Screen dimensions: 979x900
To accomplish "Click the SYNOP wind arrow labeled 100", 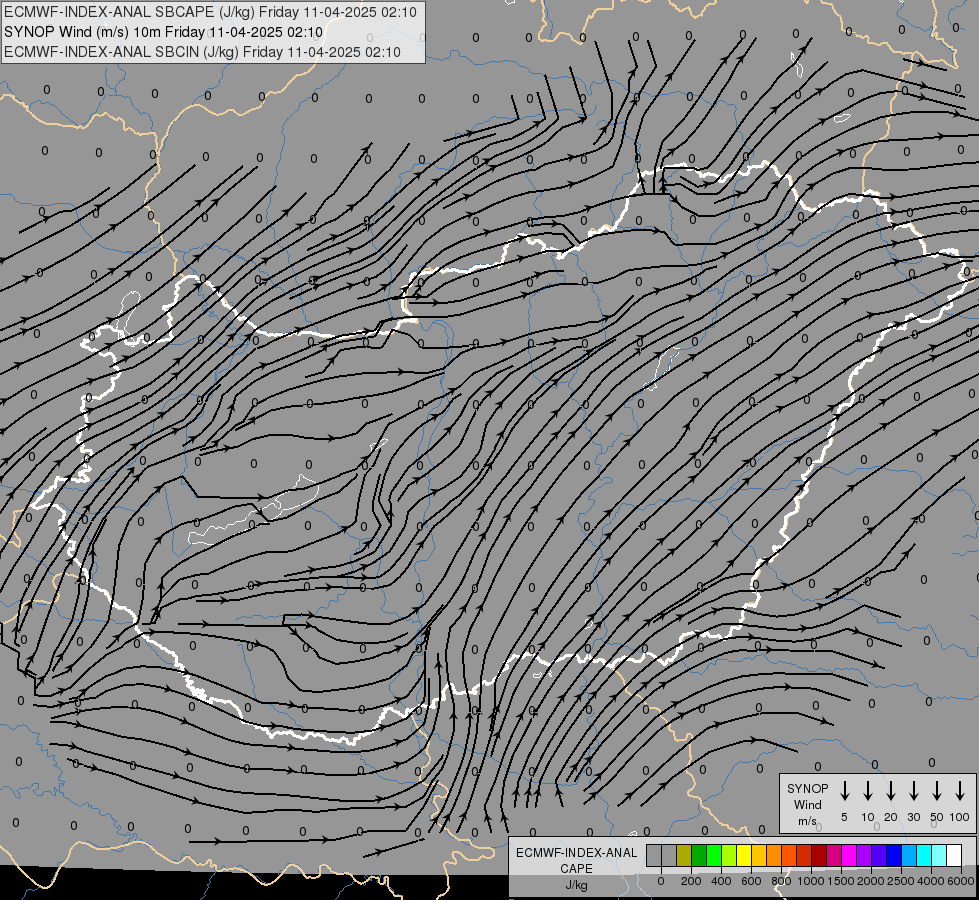I will click(x=960, y=791).
